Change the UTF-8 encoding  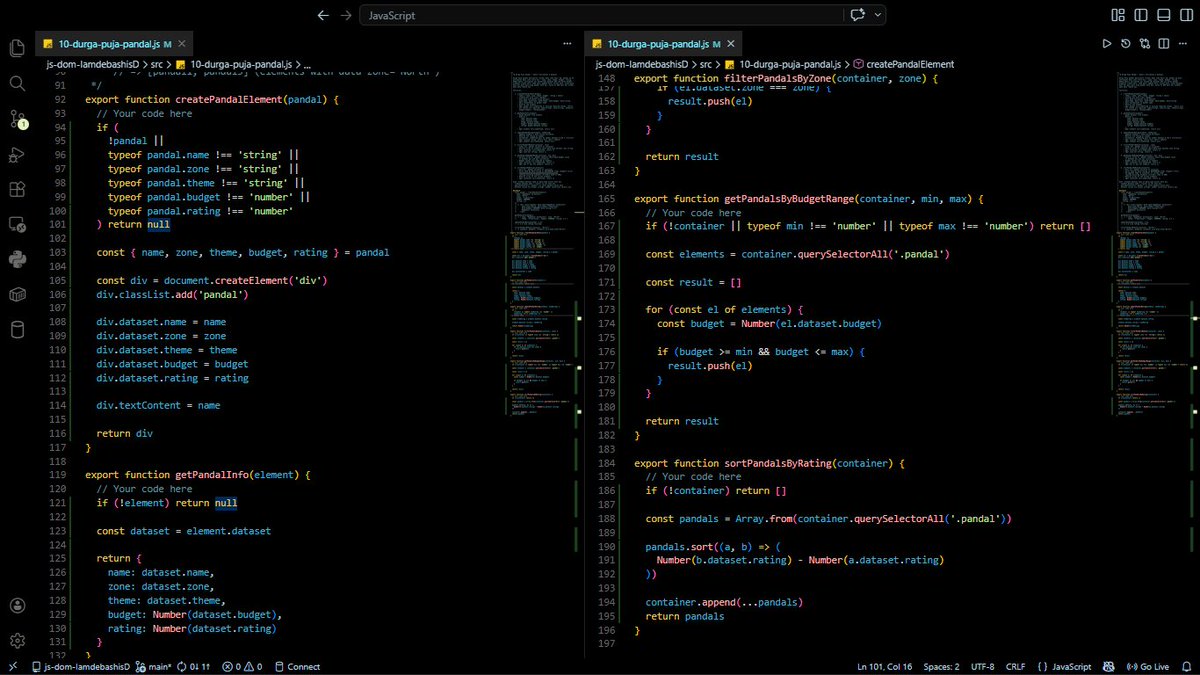[x=982, y=666]
